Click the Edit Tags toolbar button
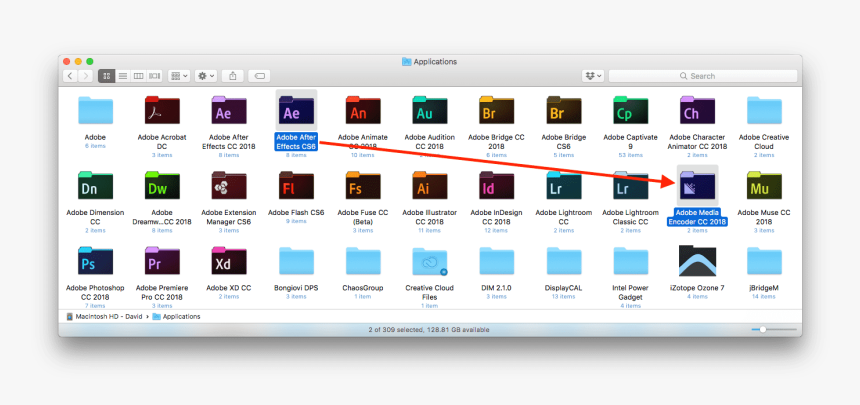The image size is (860, 405). [x=260, y=76]
